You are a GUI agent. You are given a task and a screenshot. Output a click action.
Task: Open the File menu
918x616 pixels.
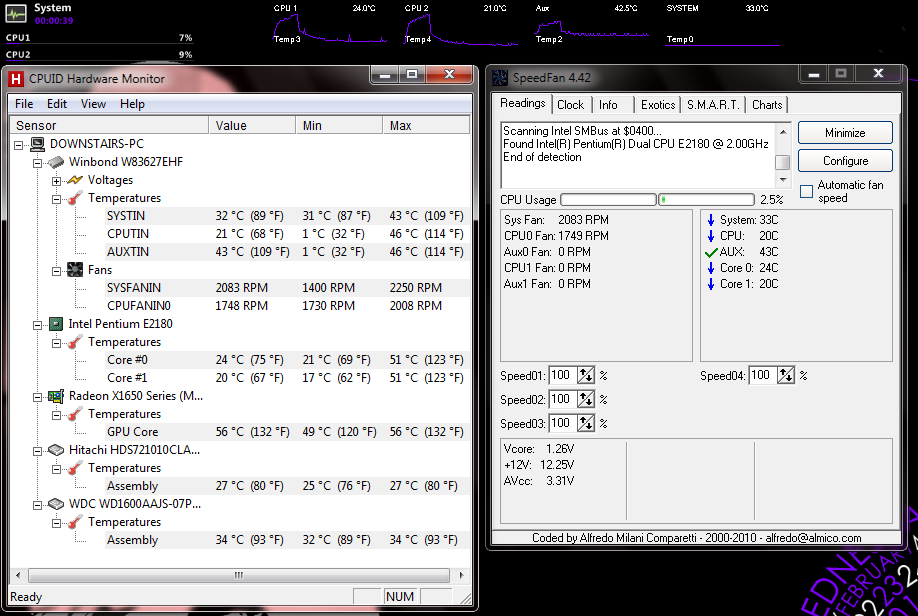pos(24,104)
